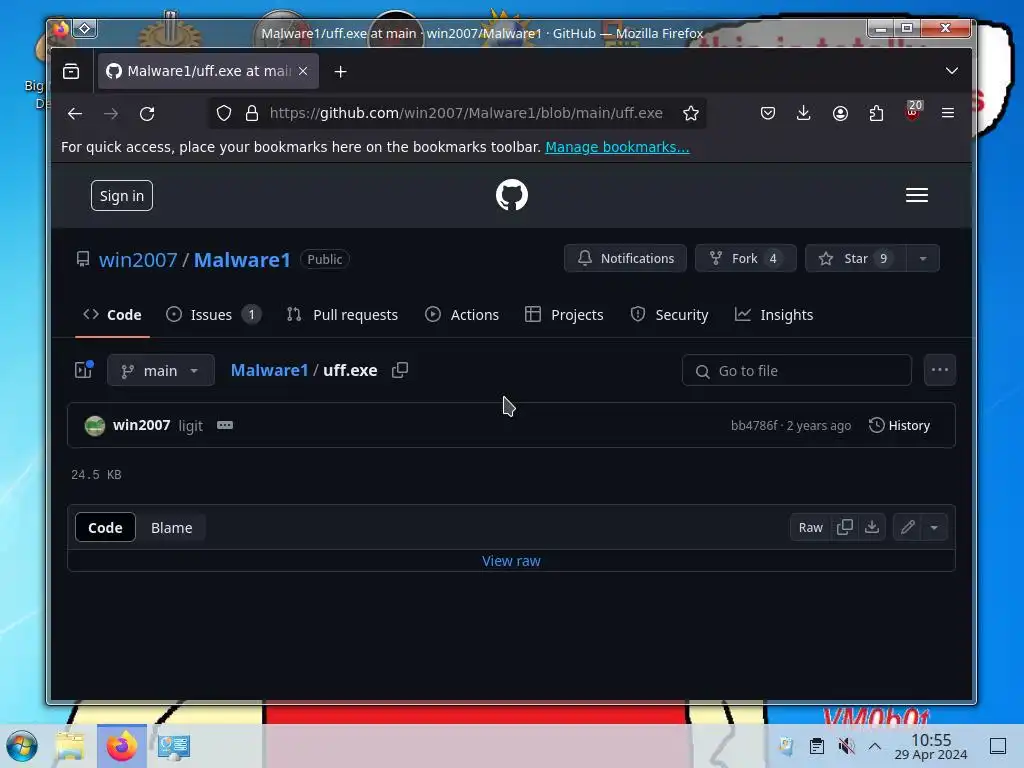Viewport: 1024px width, 768px height.
Task: Open the Windows Start menu orb
Action: (x=22, y=746)
